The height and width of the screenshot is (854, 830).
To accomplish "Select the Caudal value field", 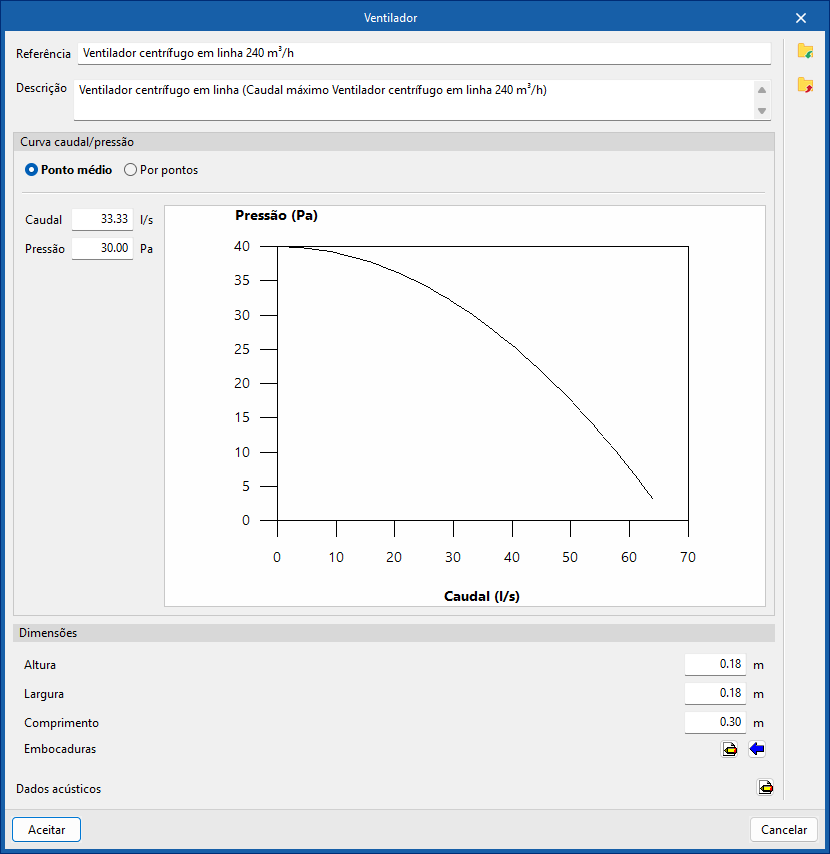I will 102,219.
